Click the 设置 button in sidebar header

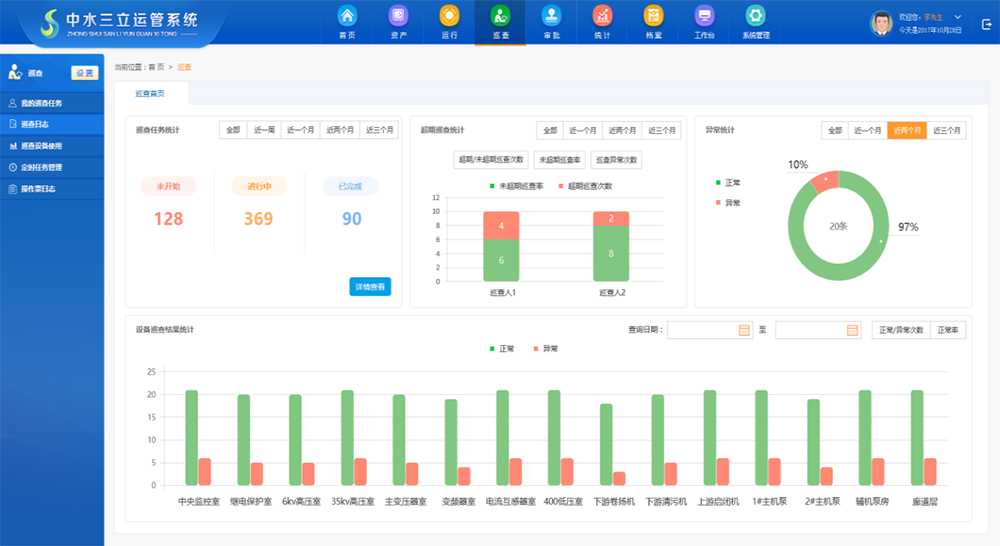pos(85,72)
